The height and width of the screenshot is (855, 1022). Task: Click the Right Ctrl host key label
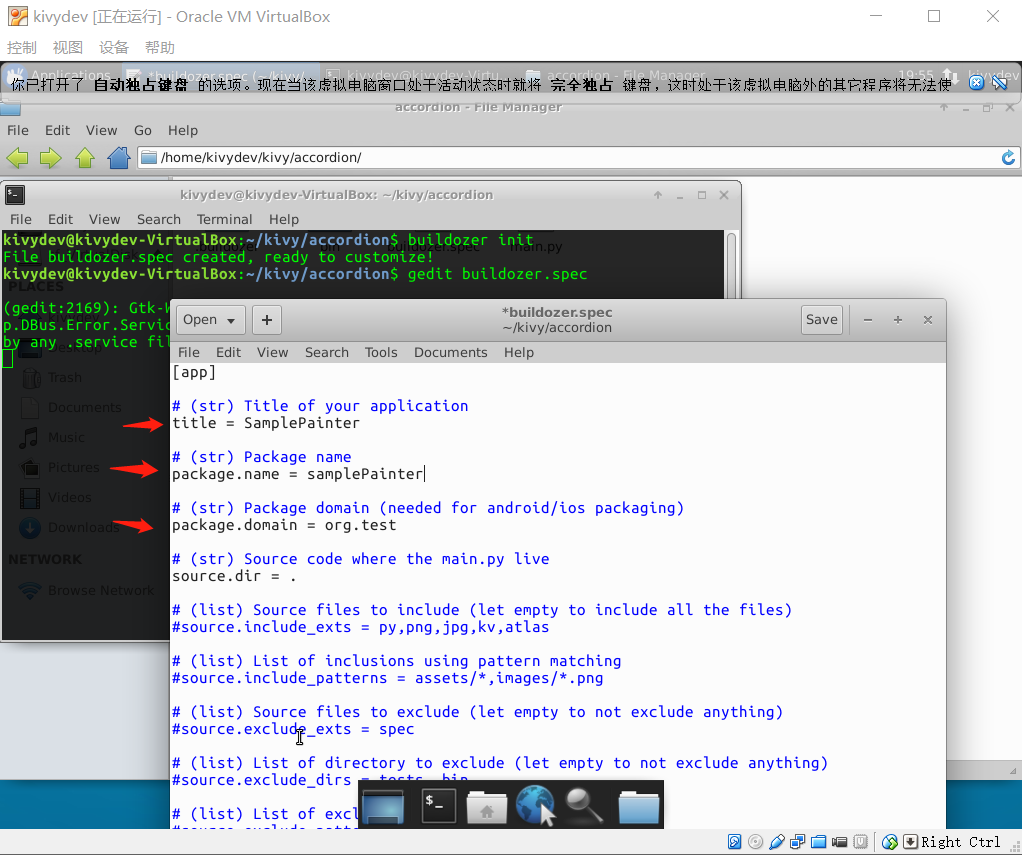960,842
